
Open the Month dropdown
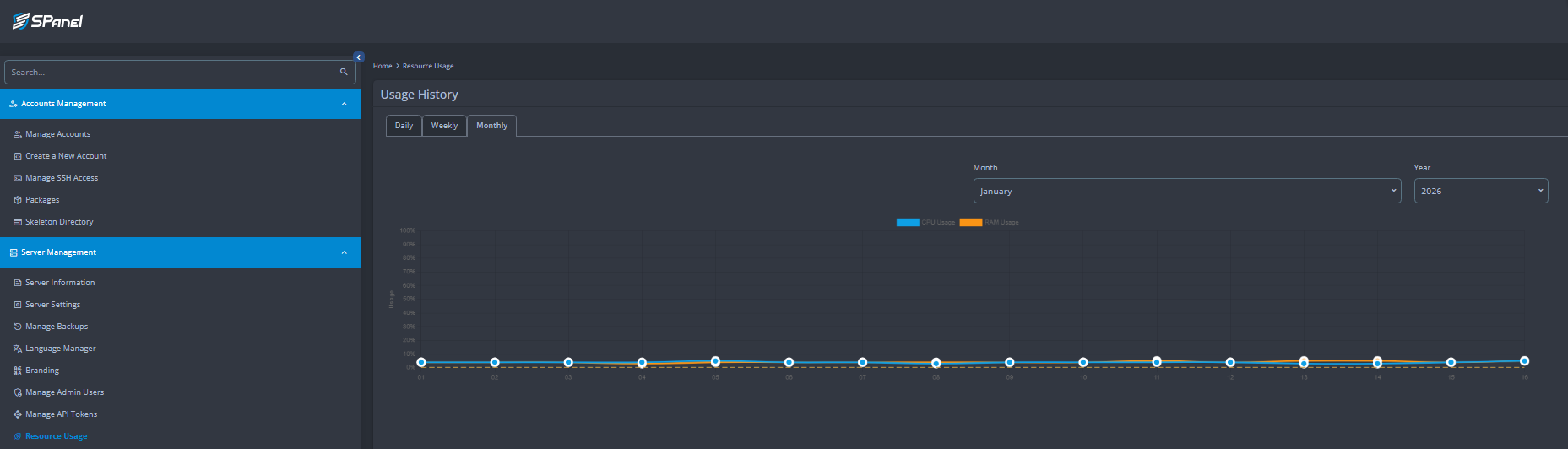pyautogui.click(x=1186, y=191)
